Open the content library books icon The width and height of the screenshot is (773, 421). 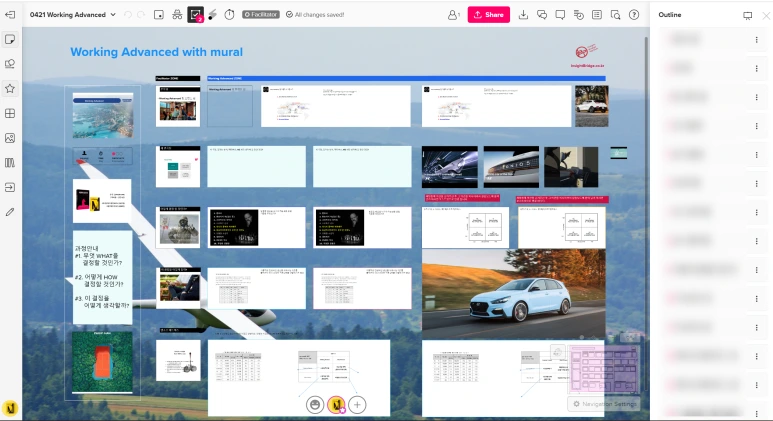tap(10, 163)
